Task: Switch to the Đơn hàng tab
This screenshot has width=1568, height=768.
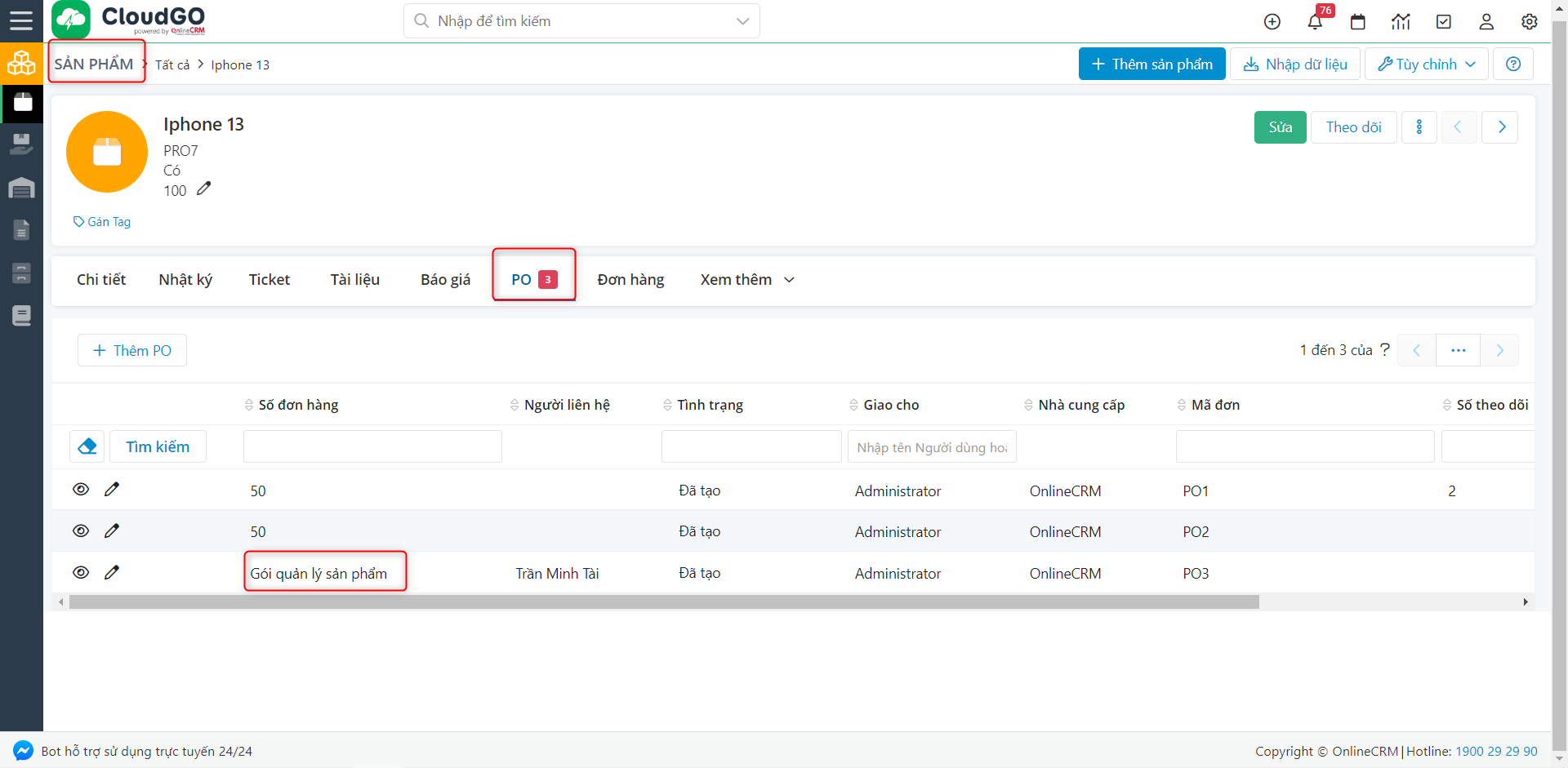Action: click(630, 280)
